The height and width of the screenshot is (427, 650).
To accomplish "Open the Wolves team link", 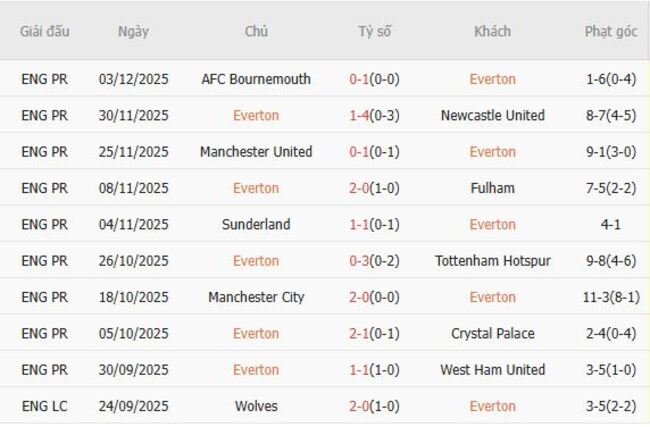I will pyautogui.click(x=256, y=406).
